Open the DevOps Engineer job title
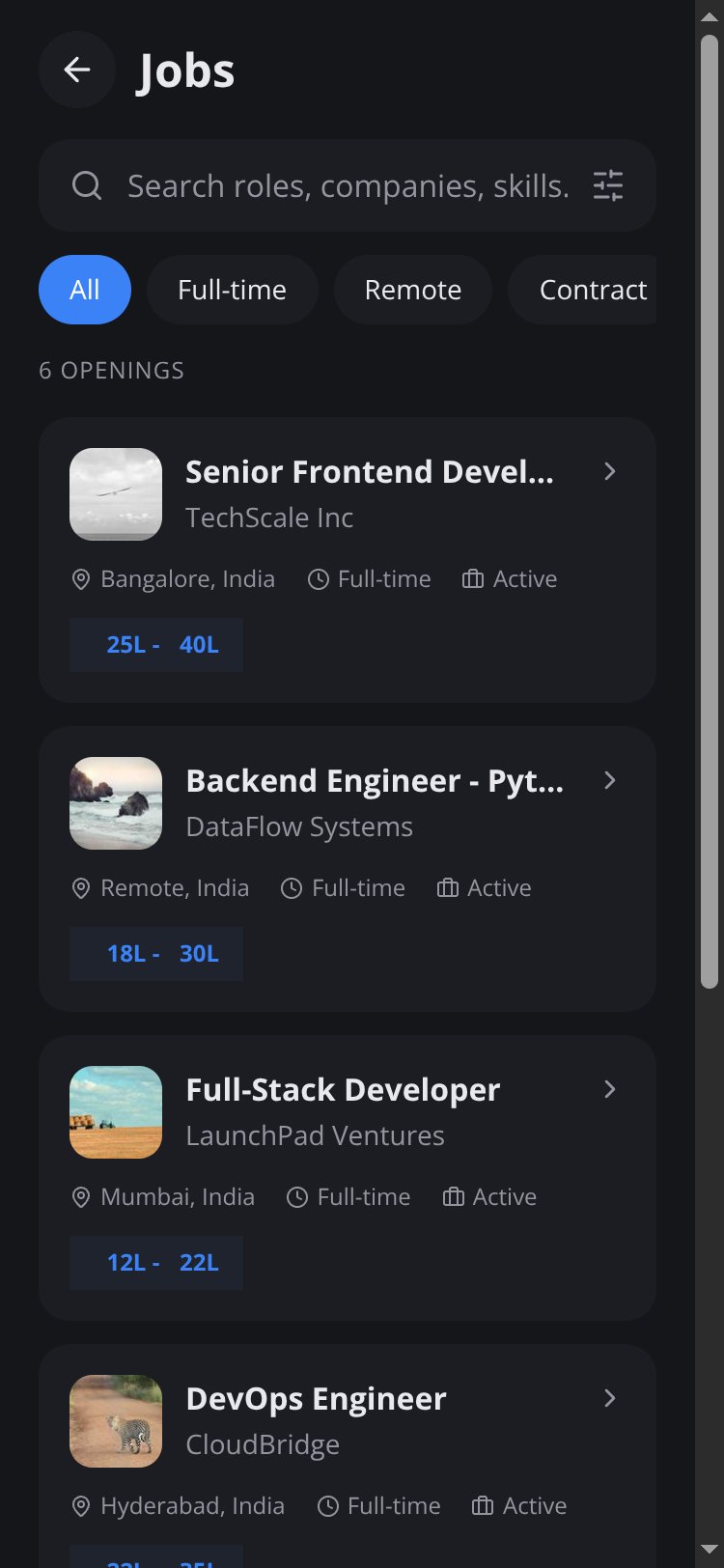Image resolution: width=724 pixels, height=1568 pixels. tap(316, 1398)
